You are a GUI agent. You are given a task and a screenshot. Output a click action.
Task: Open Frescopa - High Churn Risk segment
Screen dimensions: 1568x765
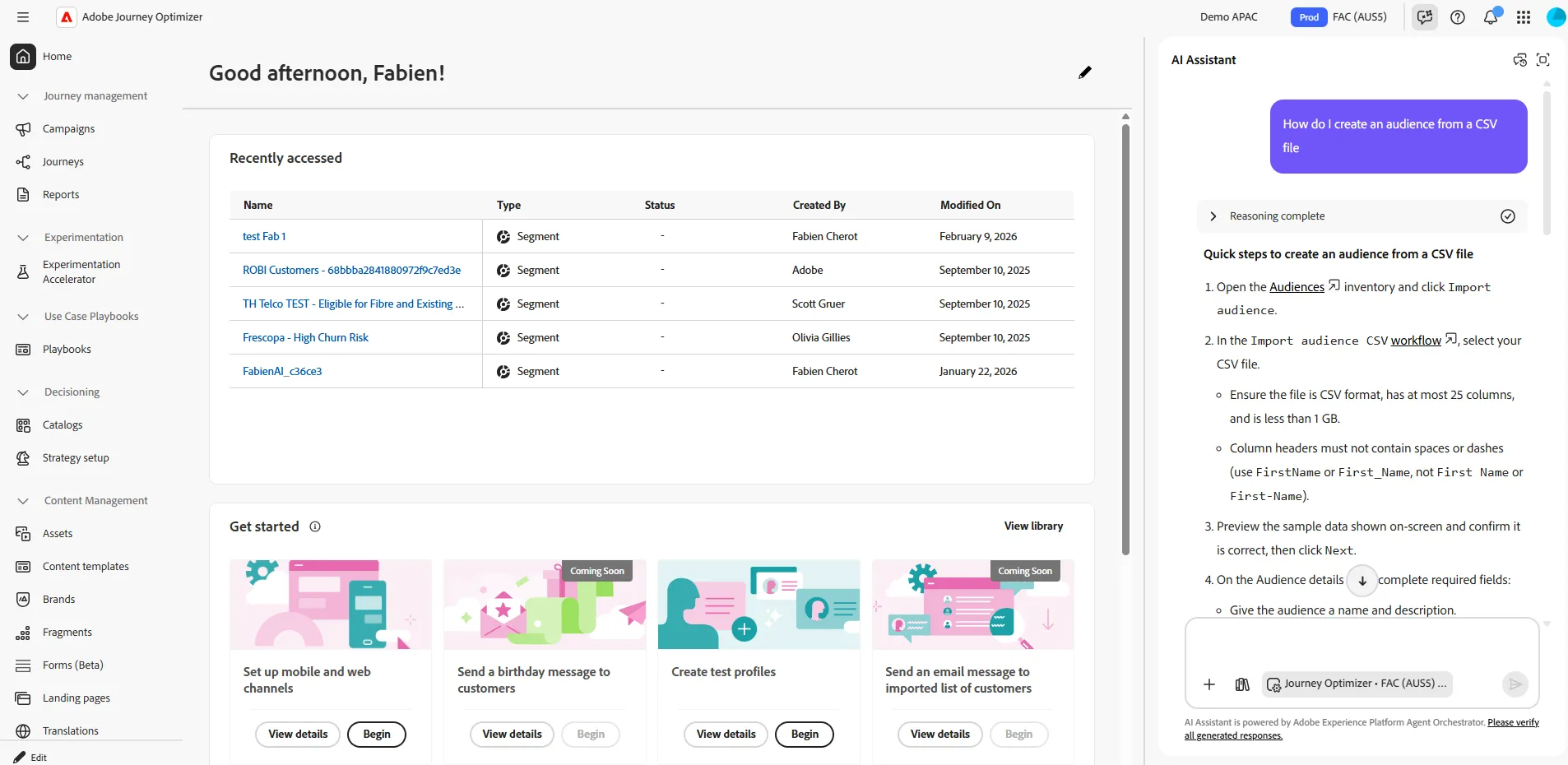point(305,337)
